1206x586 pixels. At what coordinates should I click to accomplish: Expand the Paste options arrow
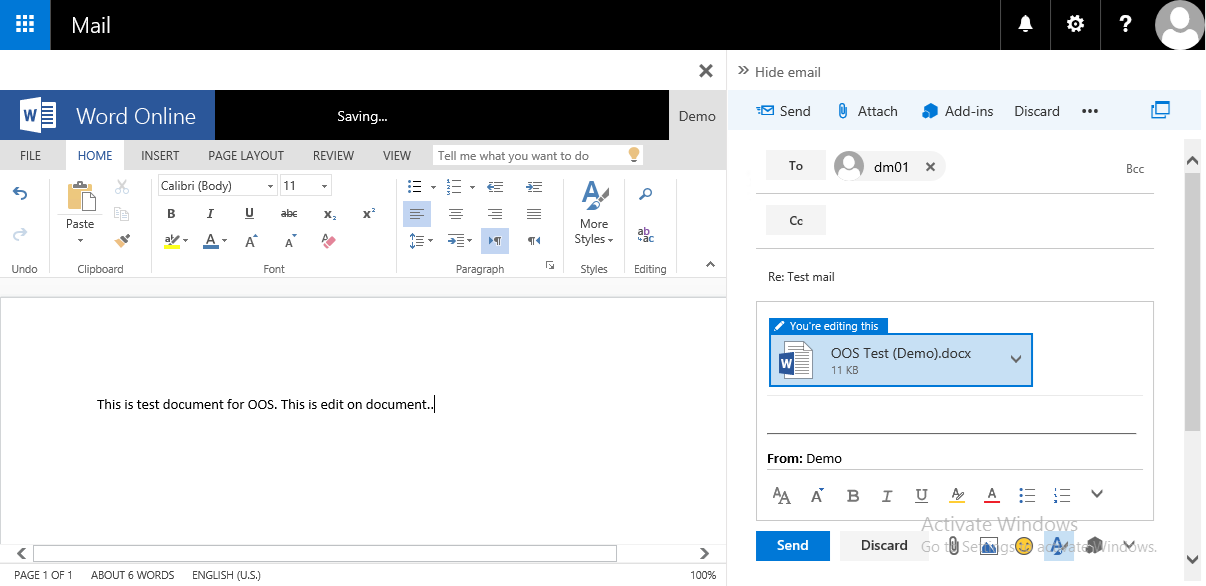pyautogui.click(x=80, y=240)
